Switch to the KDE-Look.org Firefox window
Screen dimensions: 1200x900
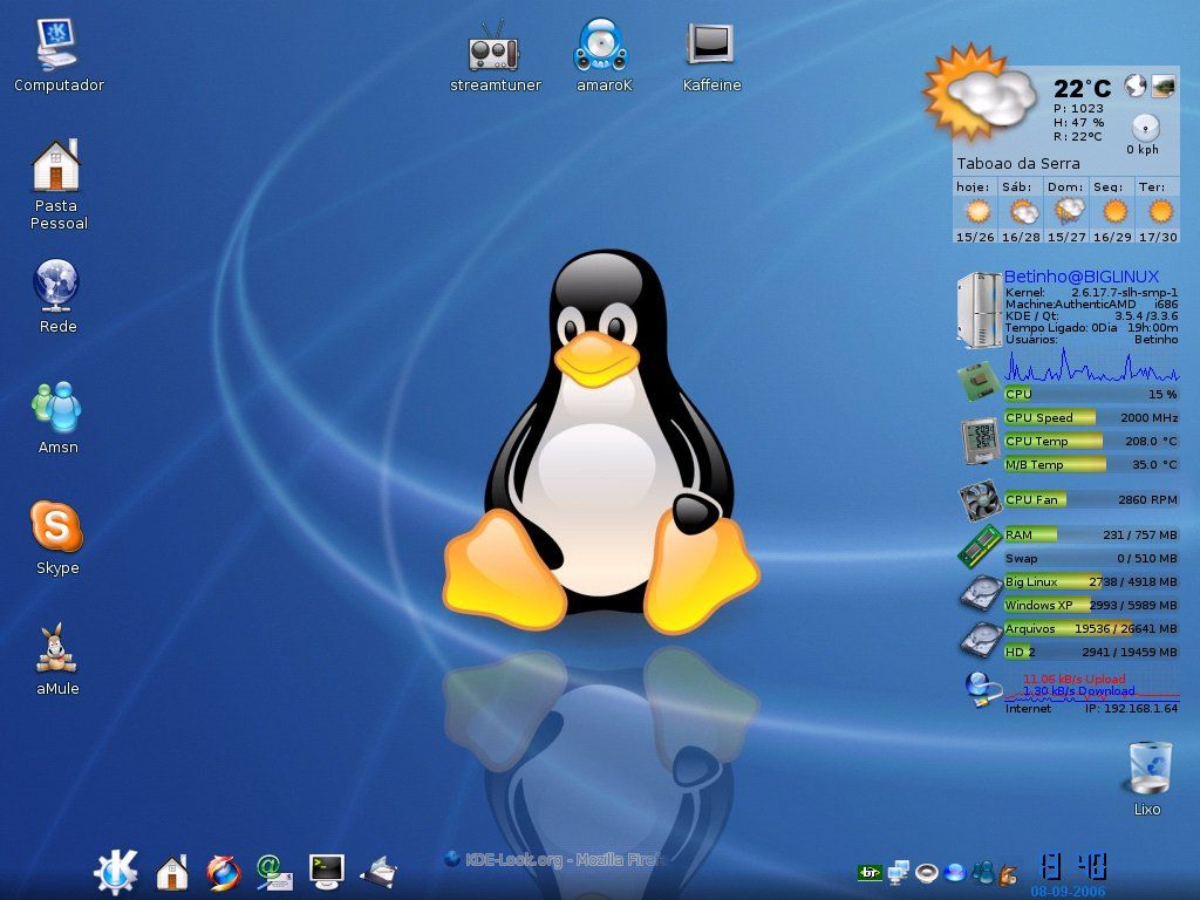click(x=557, y=858)
